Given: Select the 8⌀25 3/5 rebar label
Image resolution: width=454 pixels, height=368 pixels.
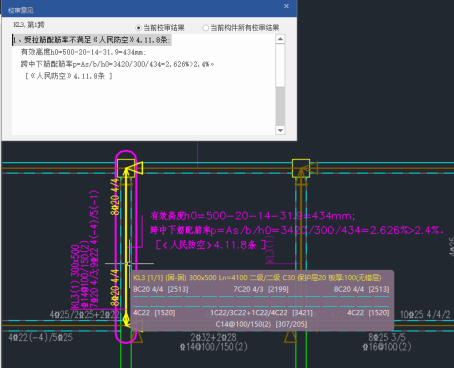Looking at the screenshot, I should pyautogui.click(x=387, y=337).
